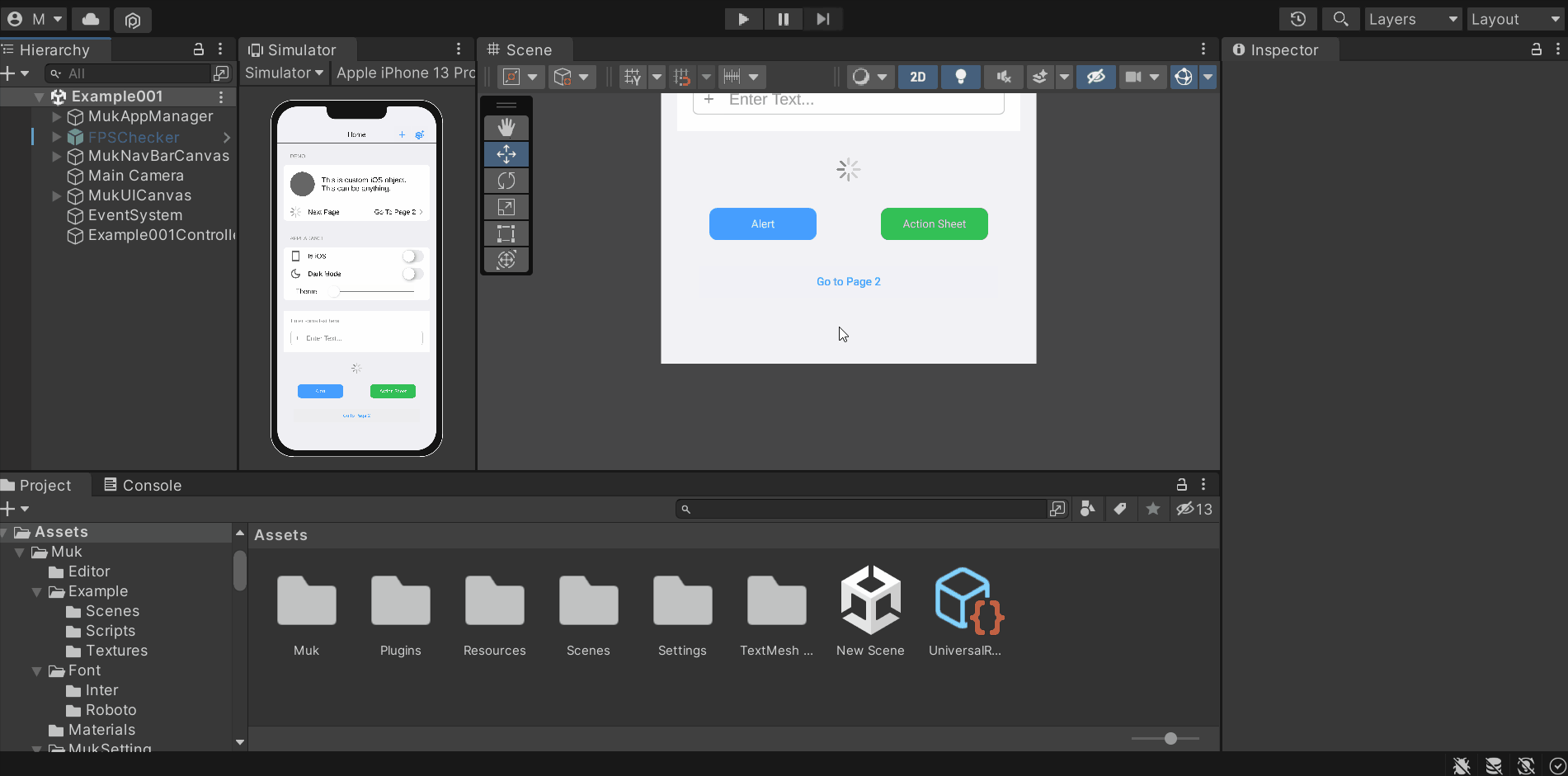Adjust Theme slider in Simulator
Screen dimensions: 1568x776
(371, 291)
